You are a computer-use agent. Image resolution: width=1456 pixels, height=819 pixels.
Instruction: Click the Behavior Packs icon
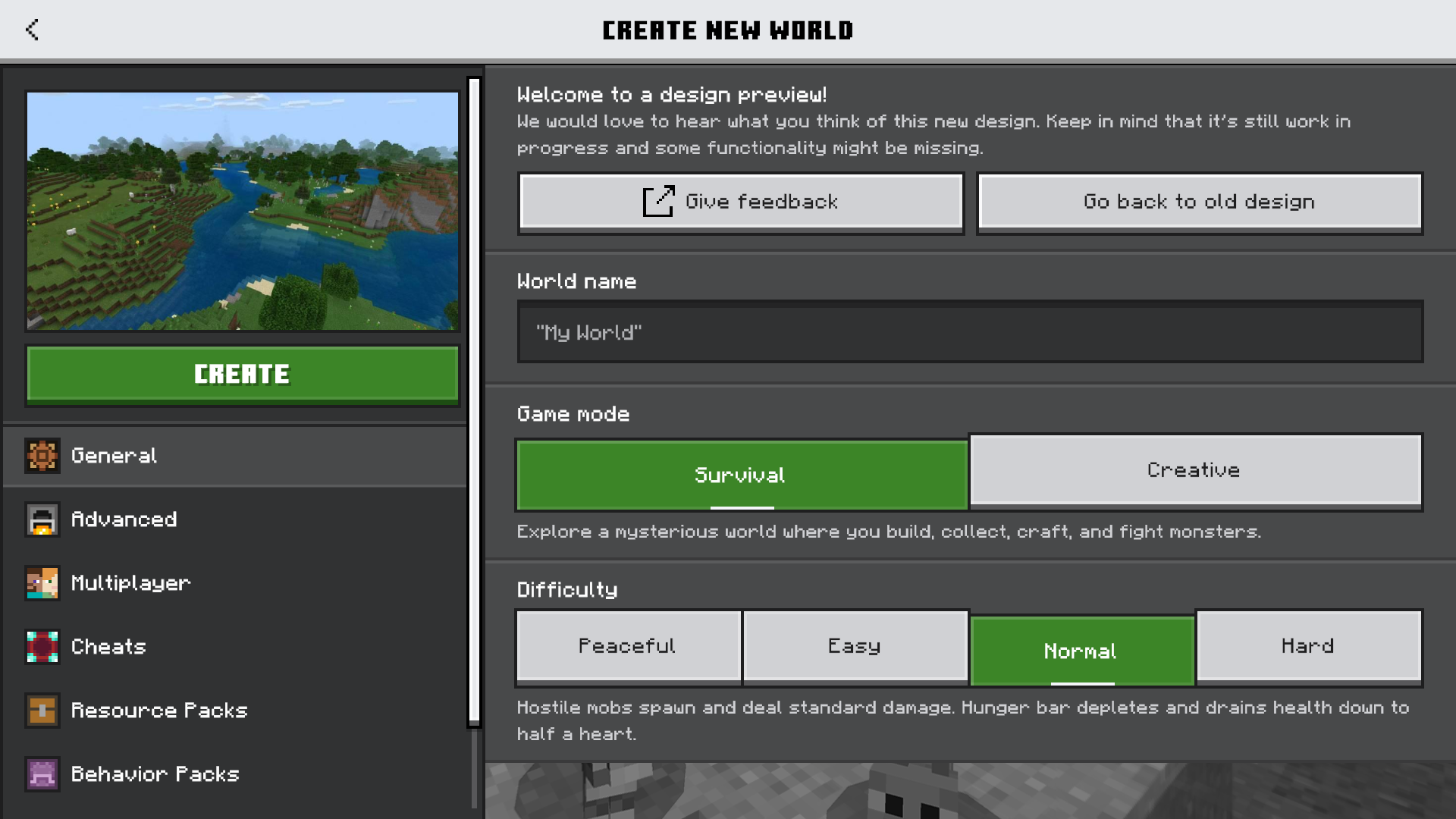pos(40,773)
